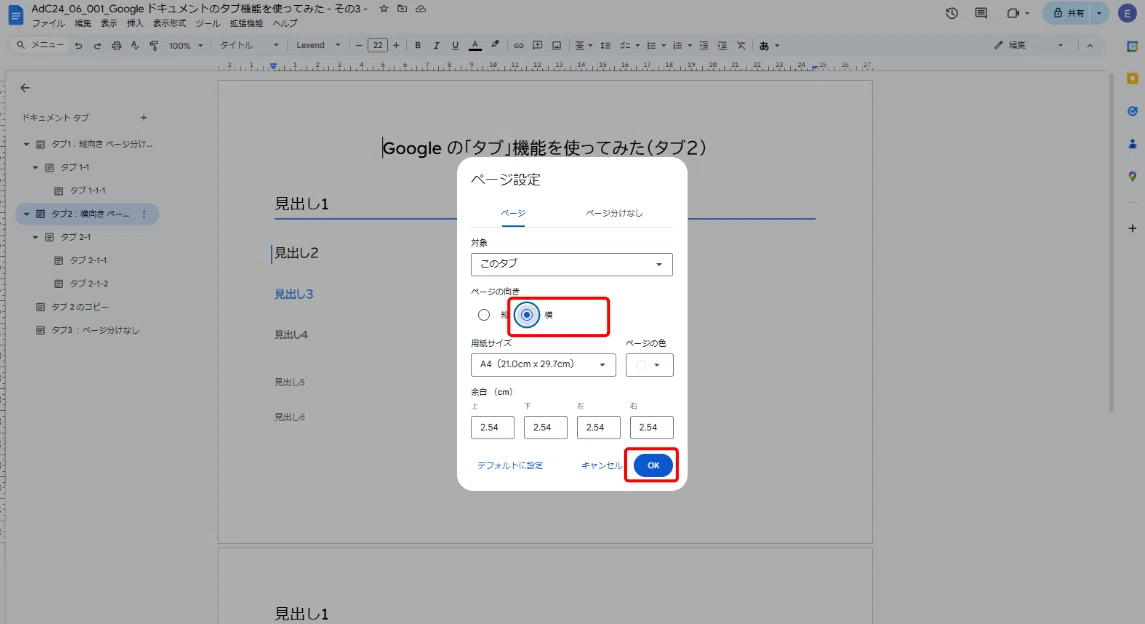Screen dimensions: 1145x624
Task: Open the ツール menu
Action: point(207,24)
